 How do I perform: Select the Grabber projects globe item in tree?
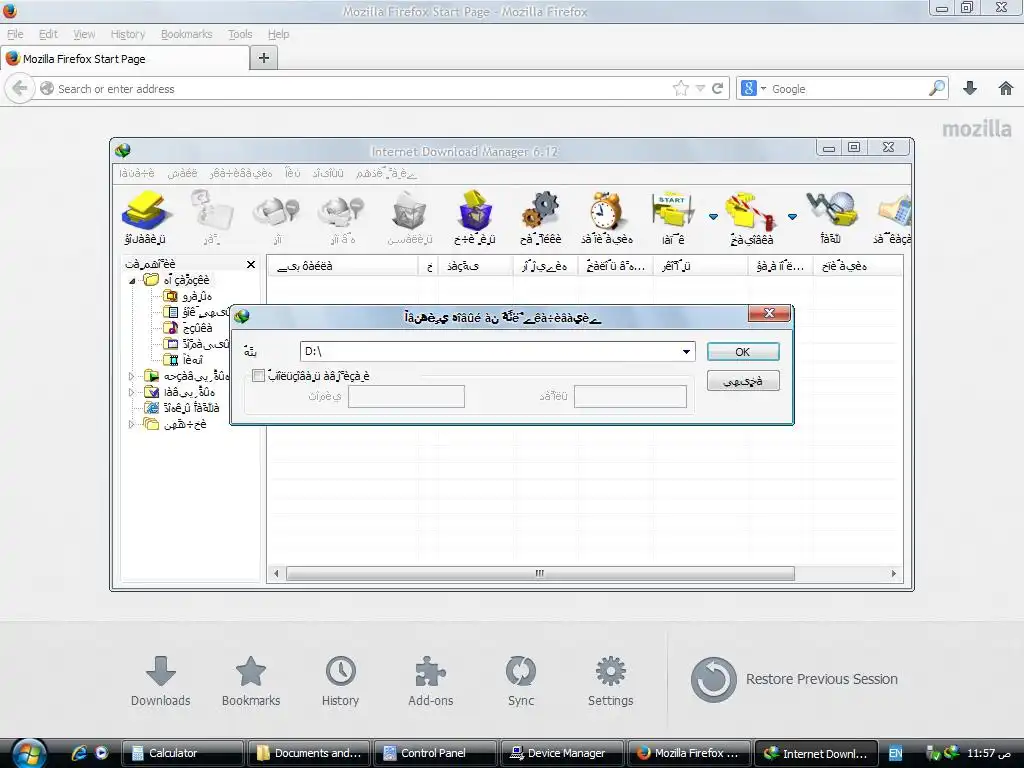[182, 408]
